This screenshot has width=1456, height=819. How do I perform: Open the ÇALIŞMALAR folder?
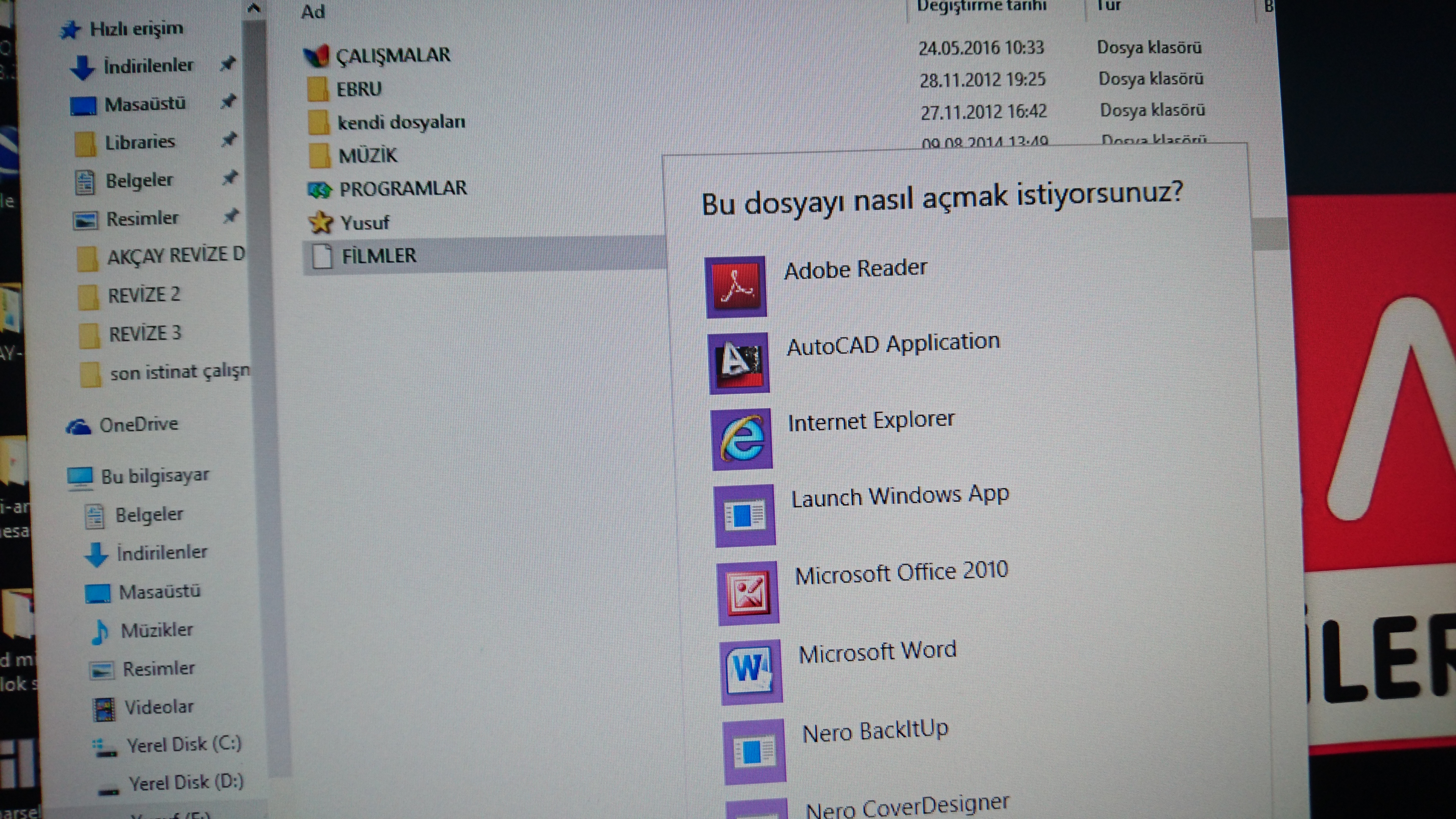[x=392, y=55]
